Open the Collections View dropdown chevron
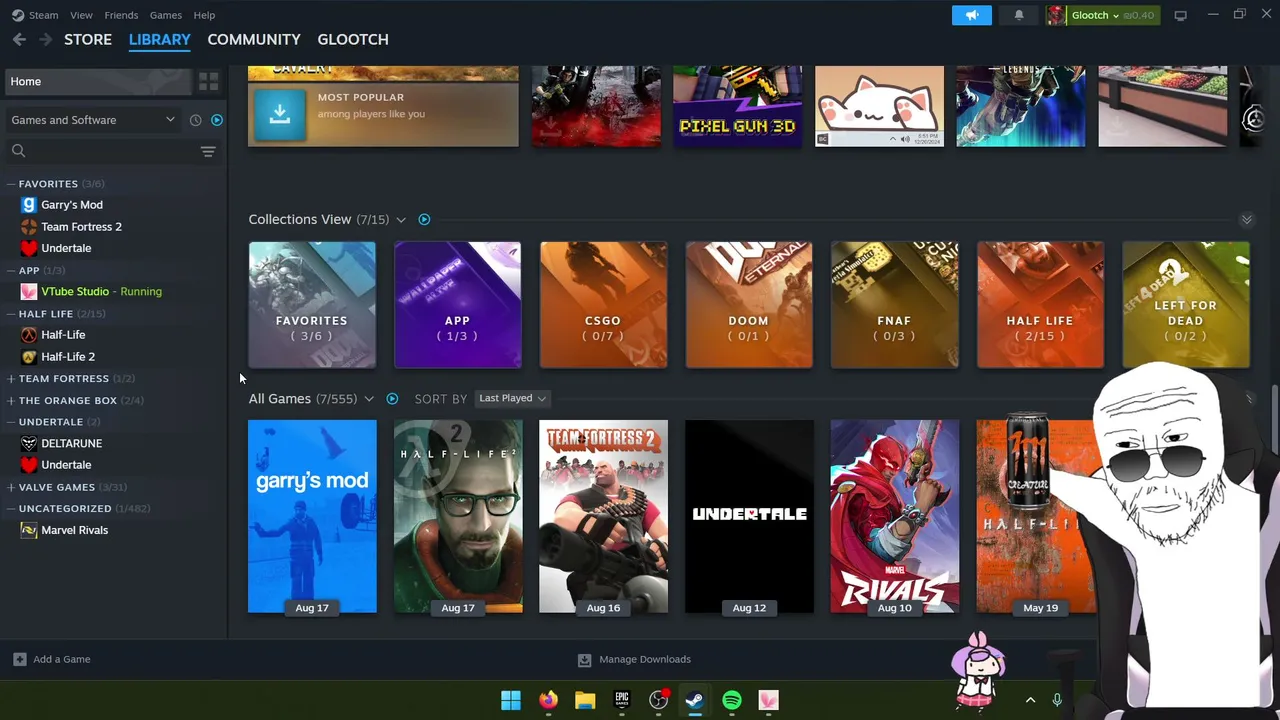This screenshot has height=720, width=1280. coord(401,220)
